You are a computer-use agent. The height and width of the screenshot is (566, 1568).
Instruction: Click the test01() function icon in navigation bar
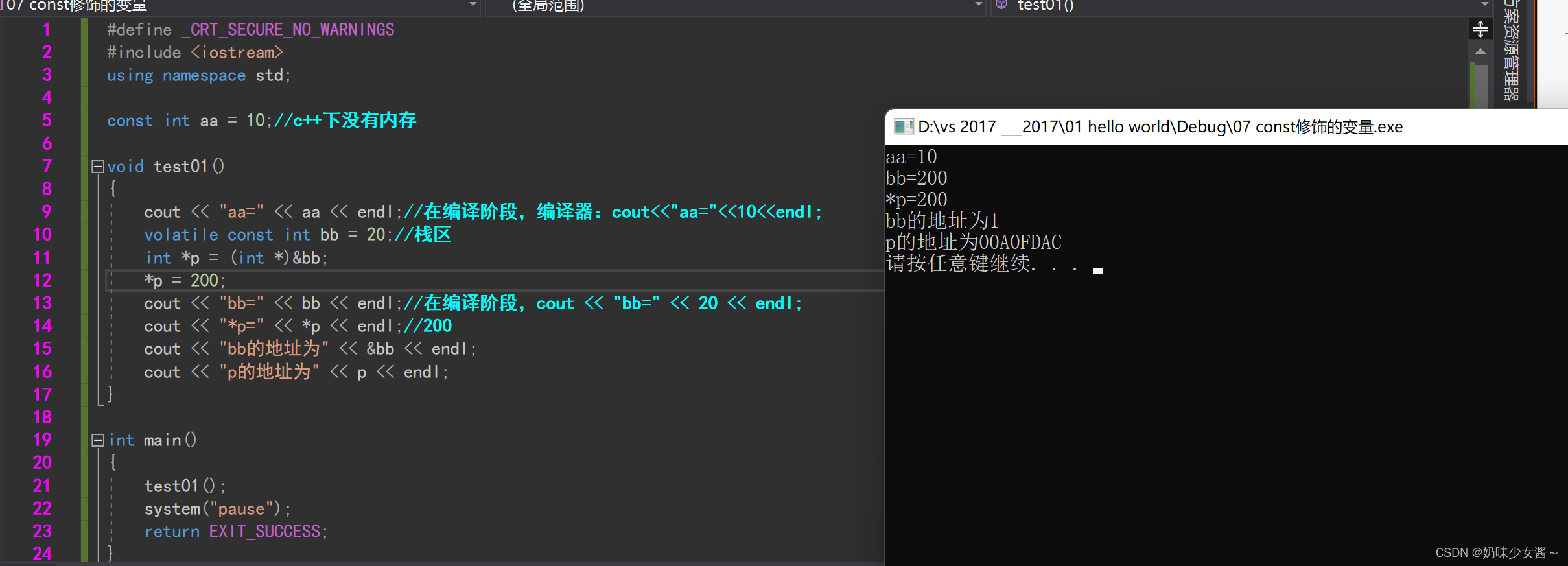pos(1001,5)
